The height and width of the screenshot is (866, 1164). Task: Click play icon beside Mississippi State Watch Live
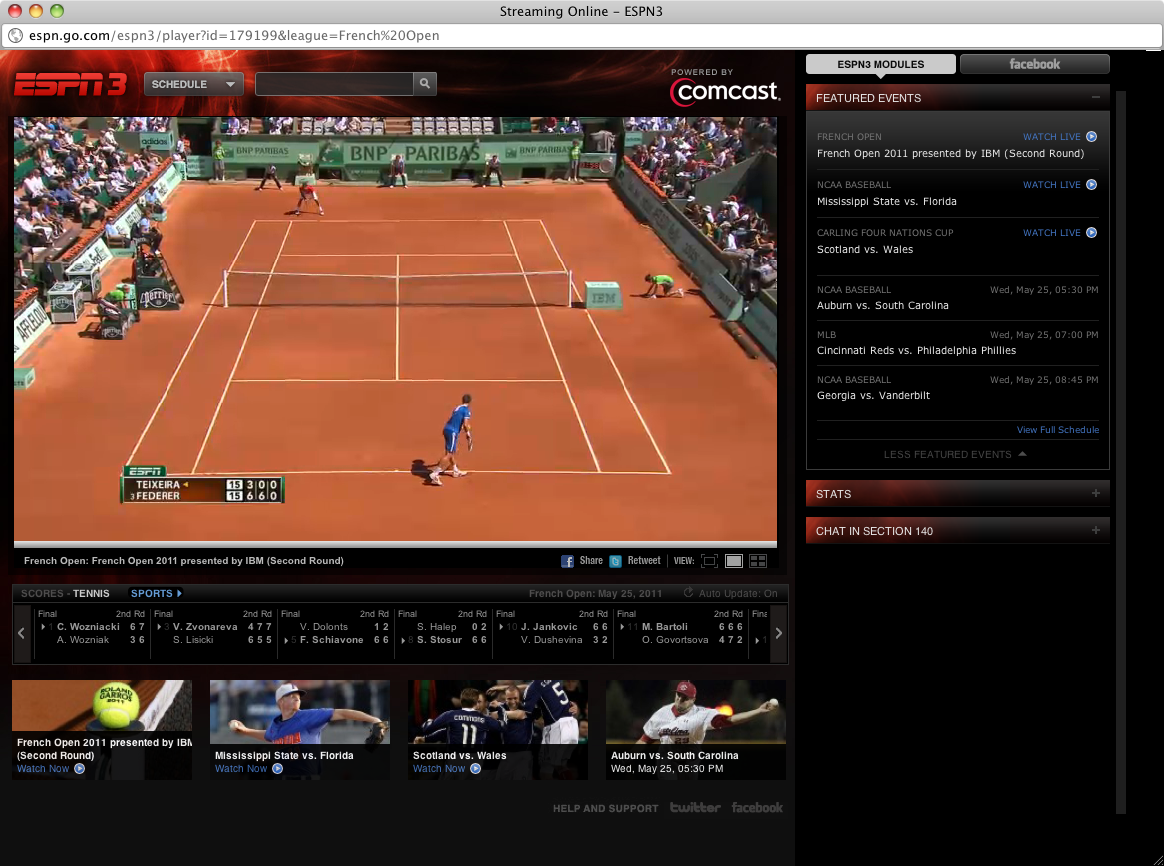1091,185
